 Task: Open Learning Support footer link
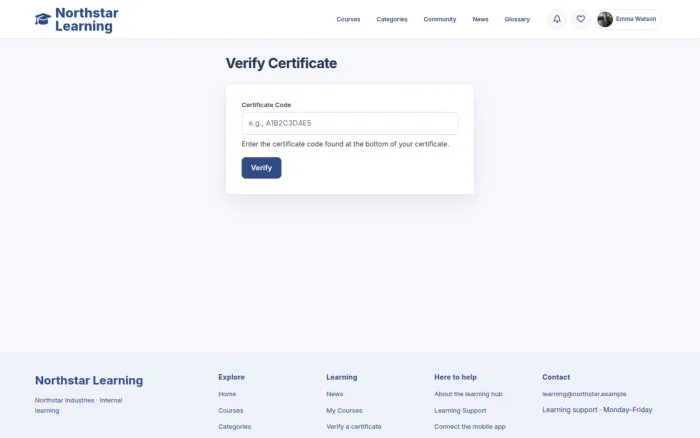[460, 410]
